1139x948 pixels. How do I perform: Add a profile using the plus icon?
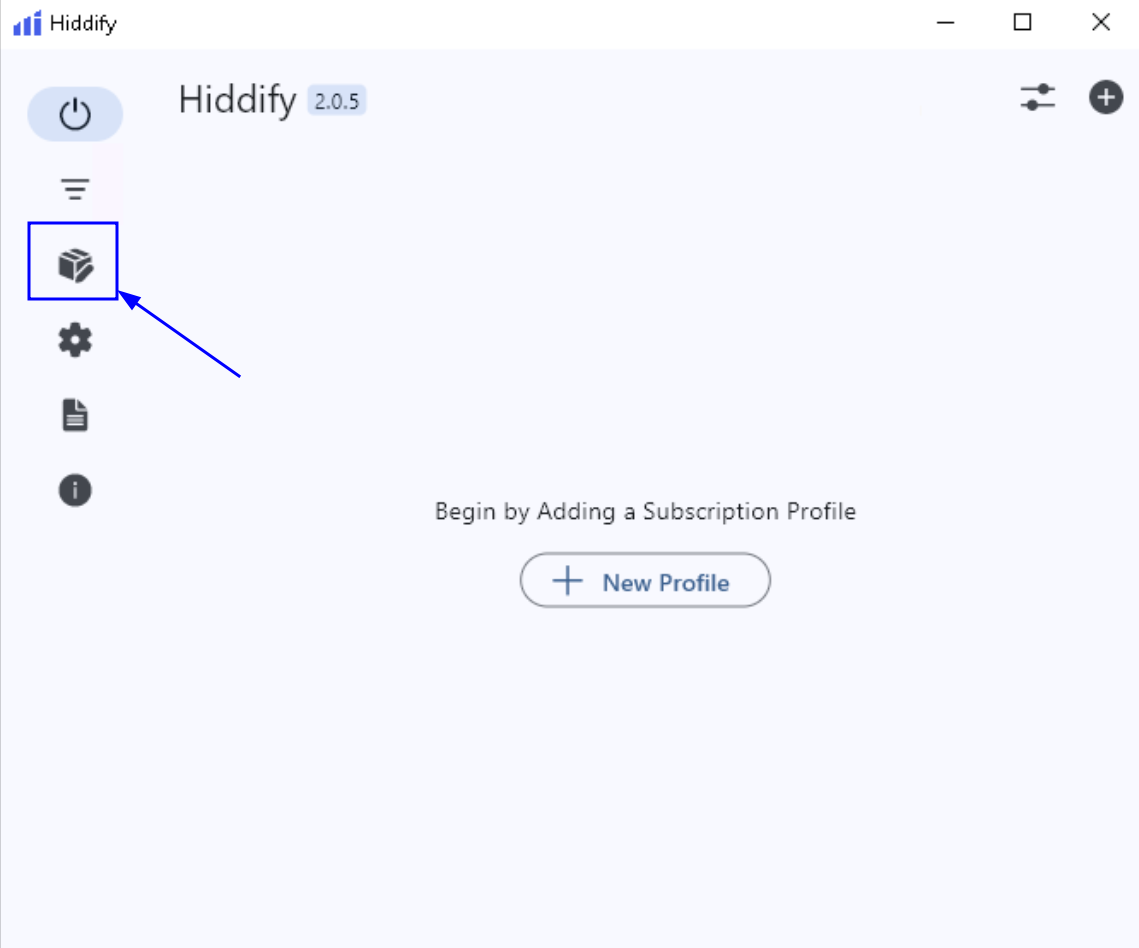(1105, 97)
